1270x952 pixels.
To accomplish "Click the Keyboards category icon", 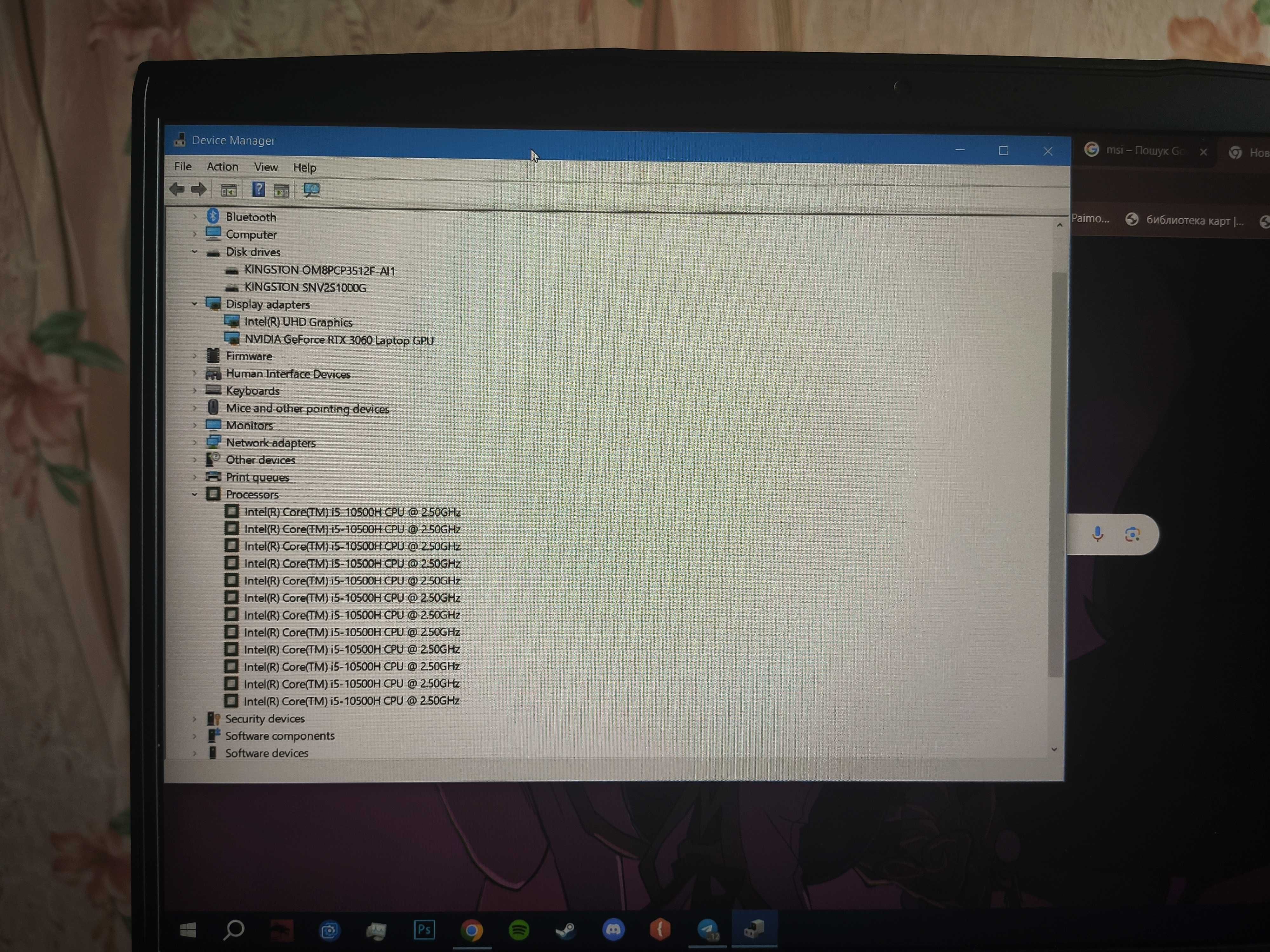I will coord(213,390).
